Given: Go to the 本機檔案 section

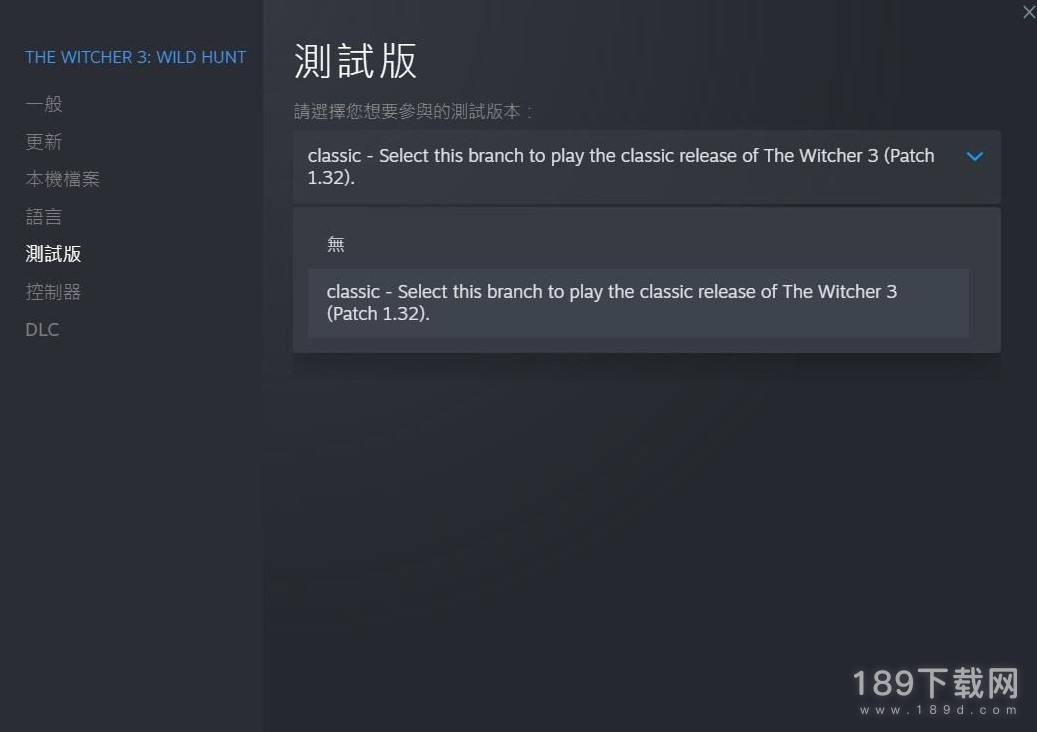Looking at the screenshot, I should (x=62, y=179).
